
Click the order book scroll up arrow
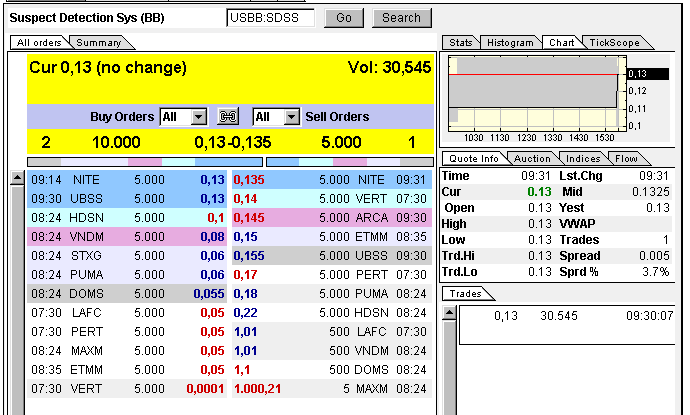coord(17,178)
